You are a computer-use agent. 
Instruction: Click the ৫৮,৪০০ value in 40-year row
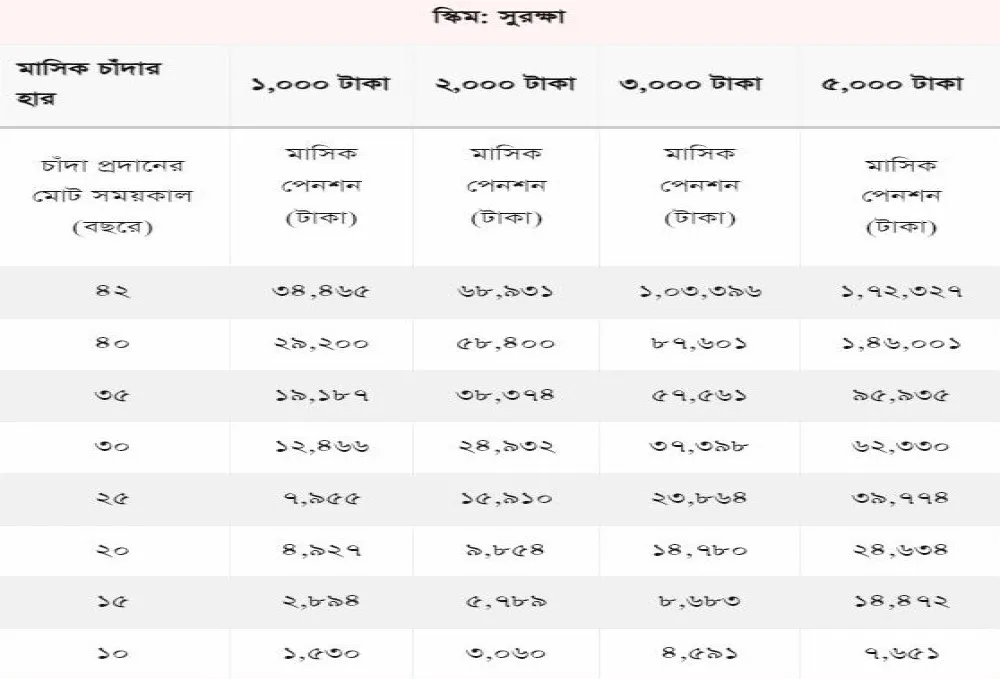click(x=506, y=344)
